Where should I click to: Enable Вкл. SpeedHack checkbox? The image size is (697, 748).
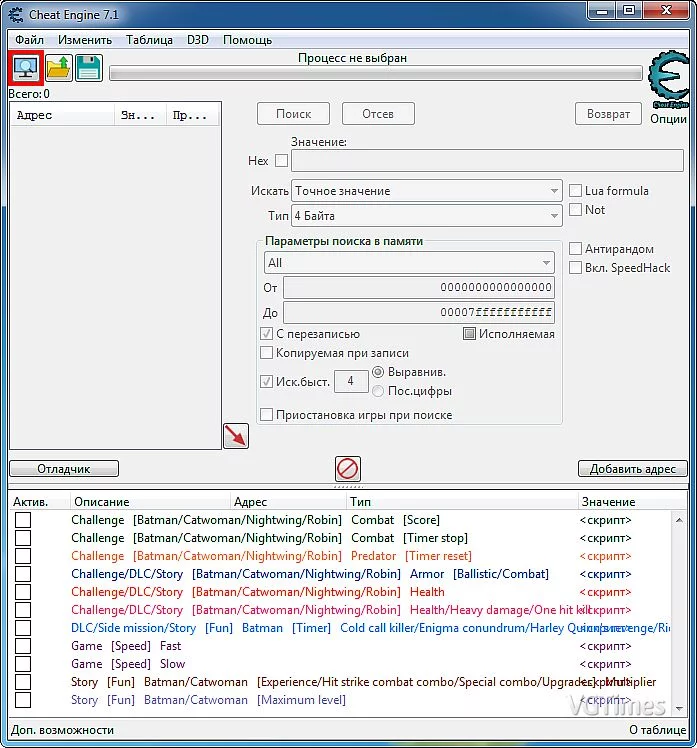pyautogui.click(x=575, y=268)
